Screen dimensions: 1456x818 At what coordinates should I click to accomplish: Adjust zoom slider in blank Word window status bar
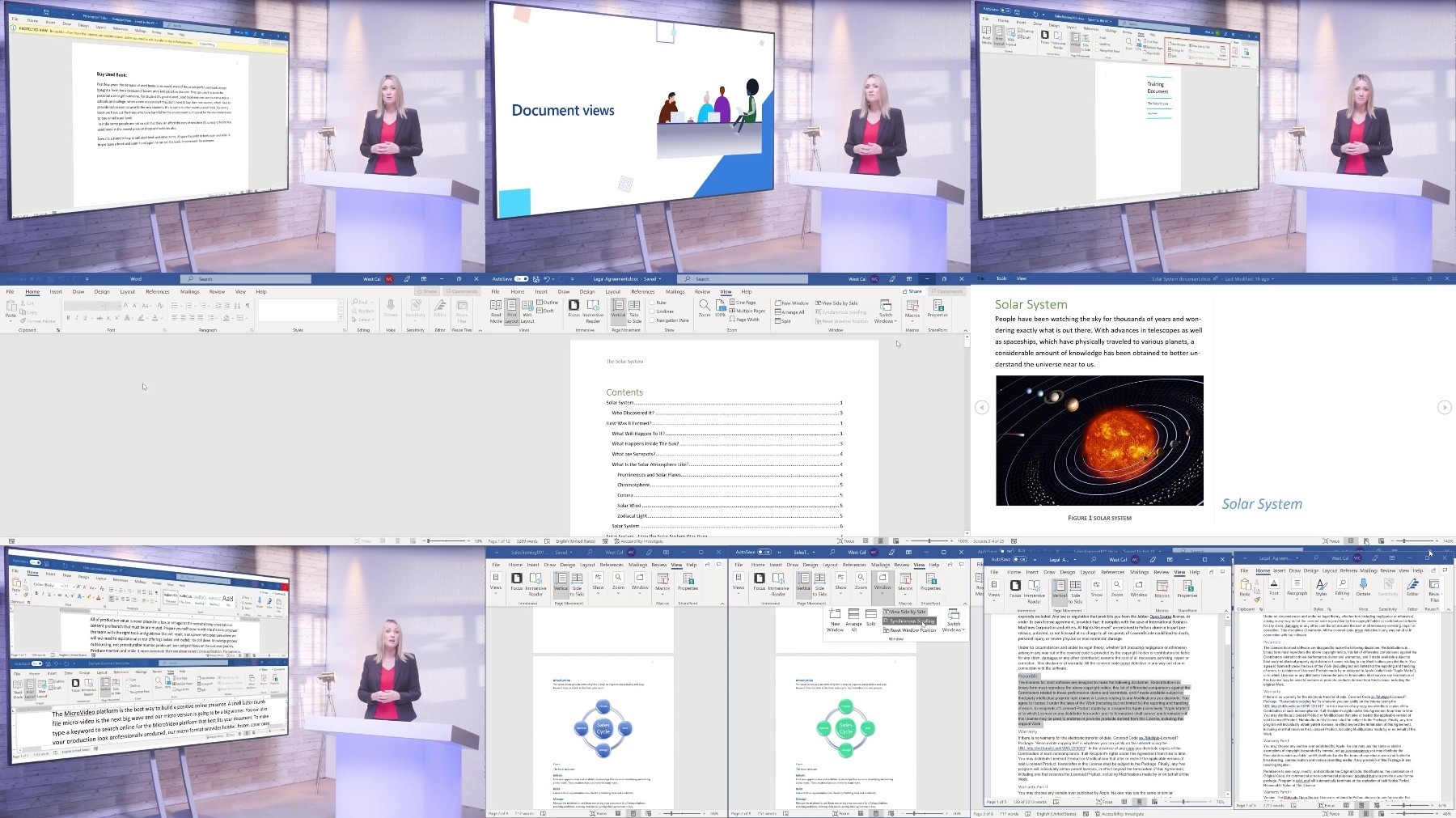point(444,540)
